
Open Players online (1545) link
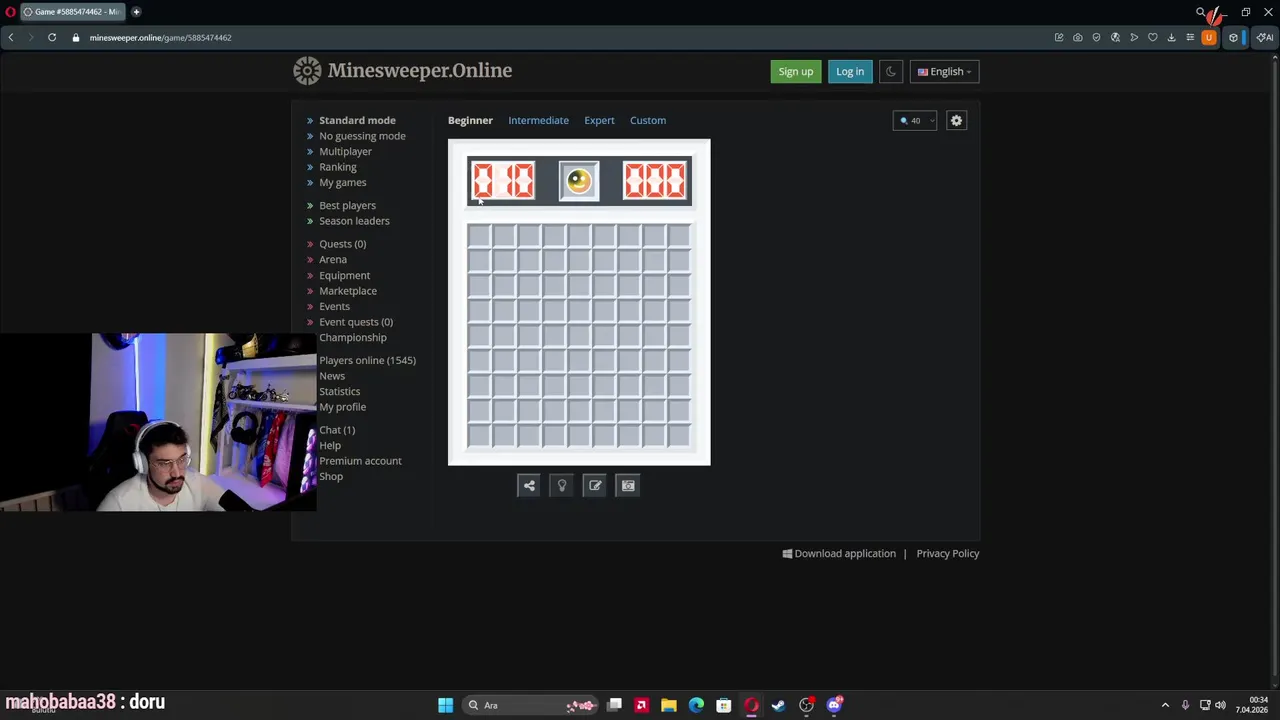(x=367, y=360)
